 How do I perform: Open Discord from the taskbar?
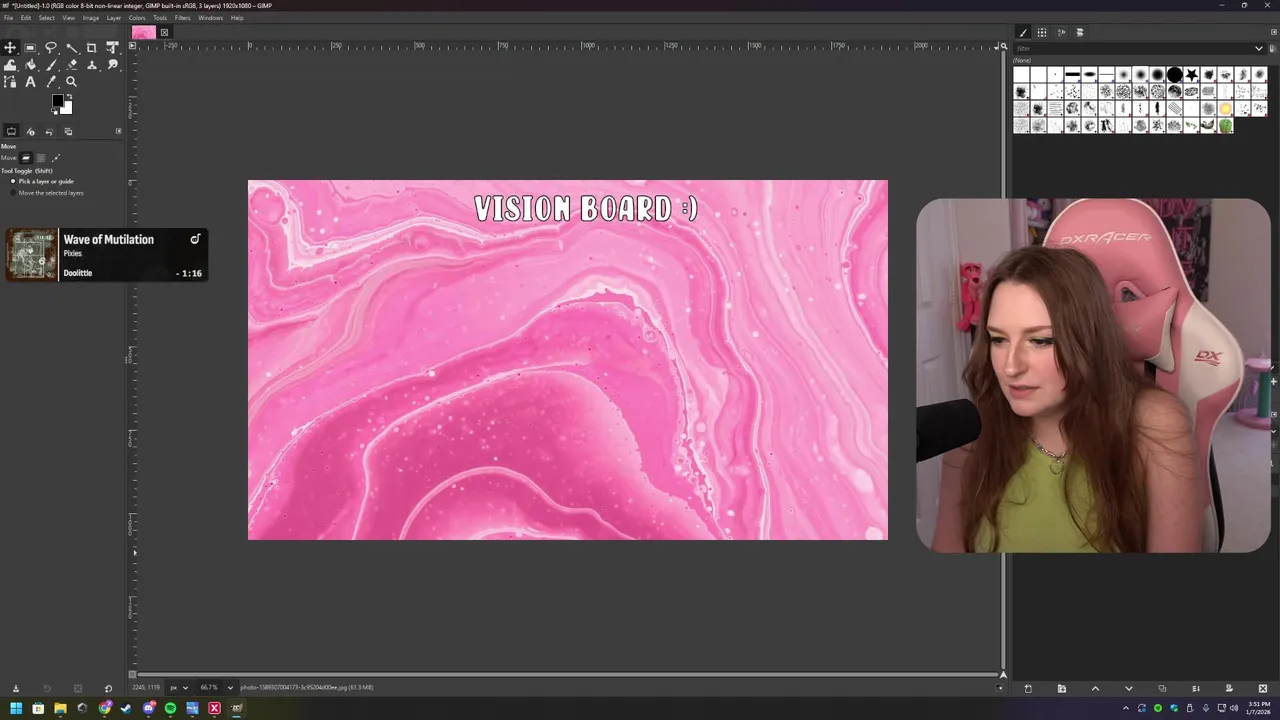pyautogui.click(x=148, y=708)
